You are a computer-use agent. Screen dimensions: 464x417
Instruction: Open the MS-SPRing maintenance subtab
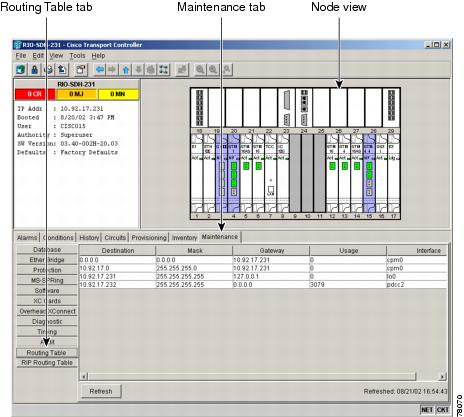click(x=47, y=280)
